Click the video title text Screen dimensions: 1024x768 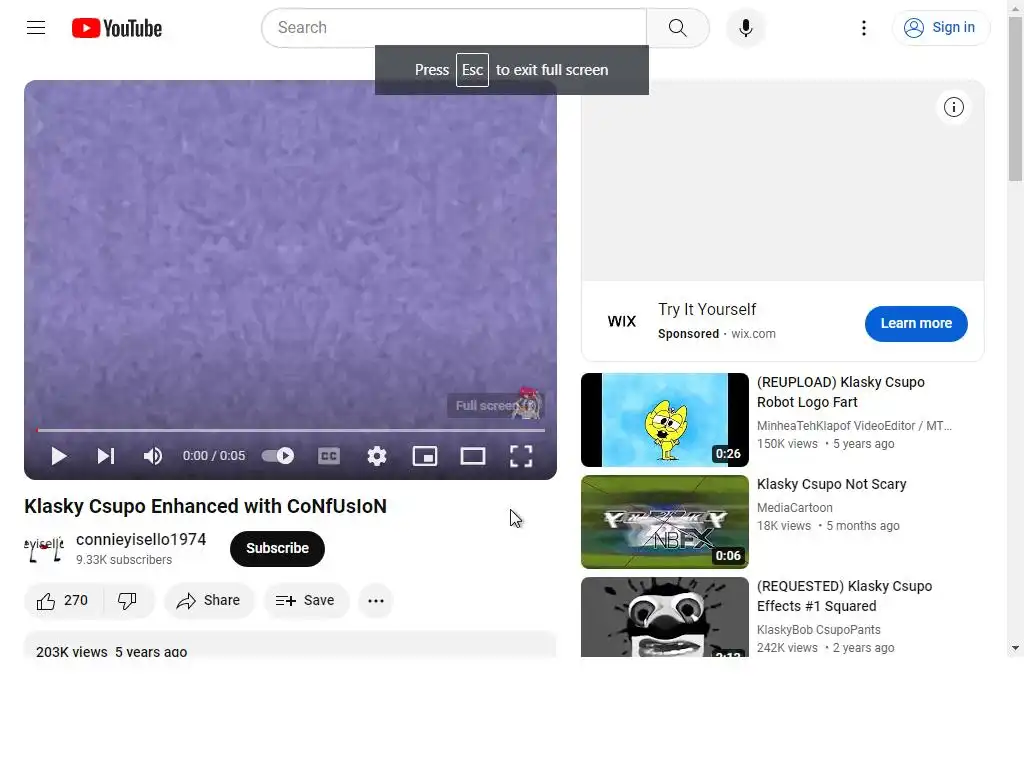[206, 506]
